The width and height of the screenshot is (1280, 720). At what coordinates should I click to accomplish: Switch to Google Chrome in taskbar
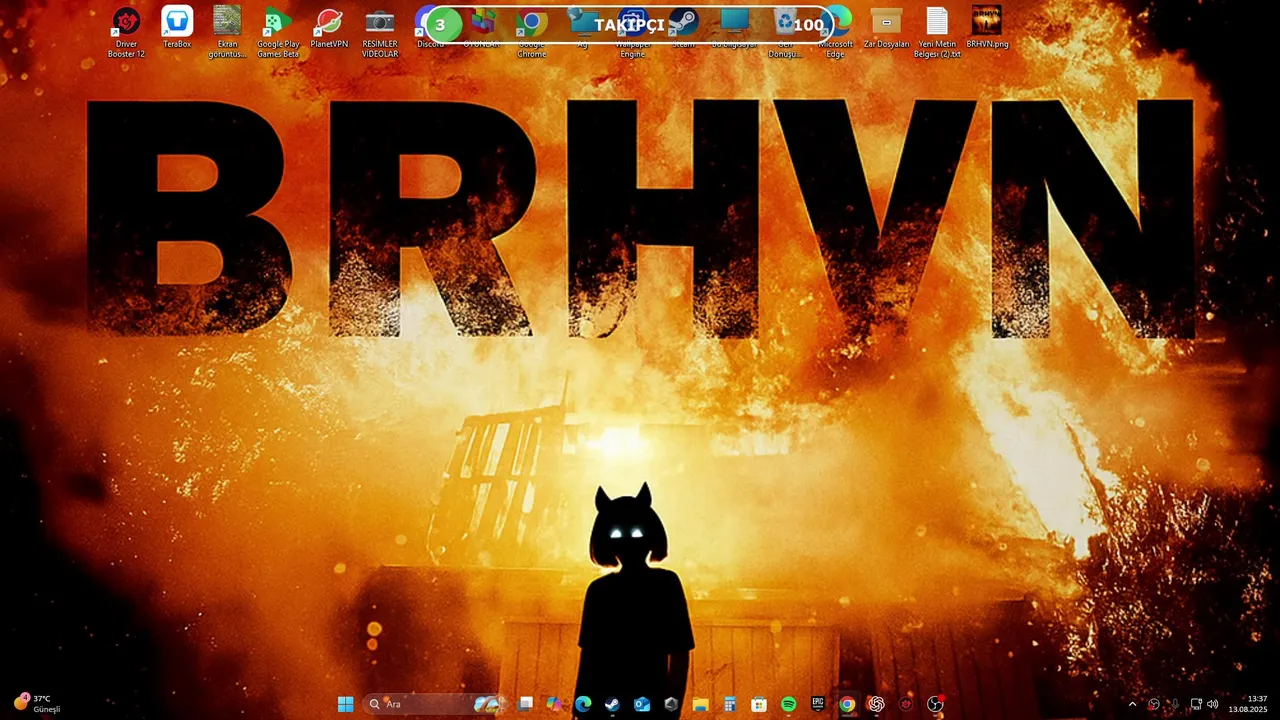pos(847,704)
